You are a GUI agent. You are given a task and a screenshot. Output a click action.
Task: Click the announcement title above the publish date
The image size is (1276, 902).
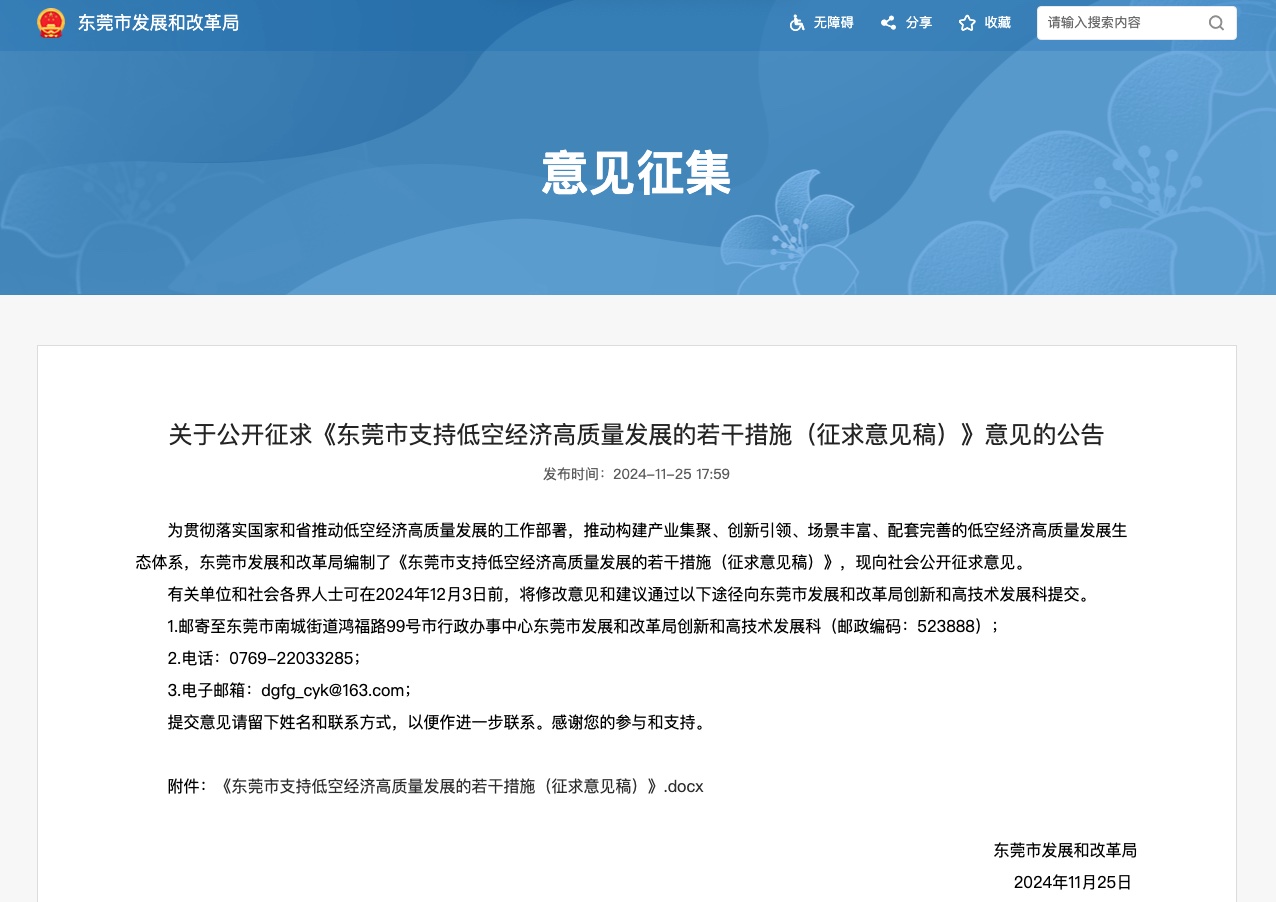tap(636, 435)
